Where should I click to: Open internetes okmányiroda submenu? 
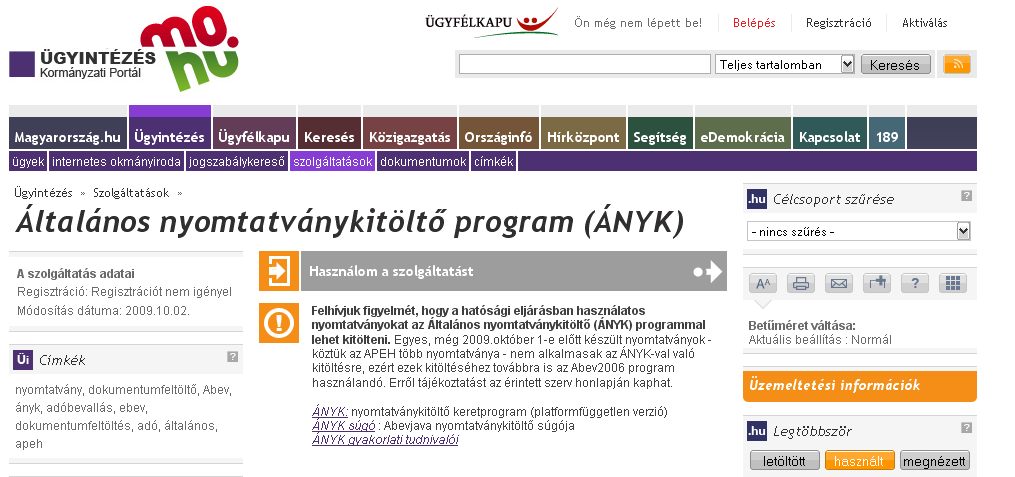point(117,162)
